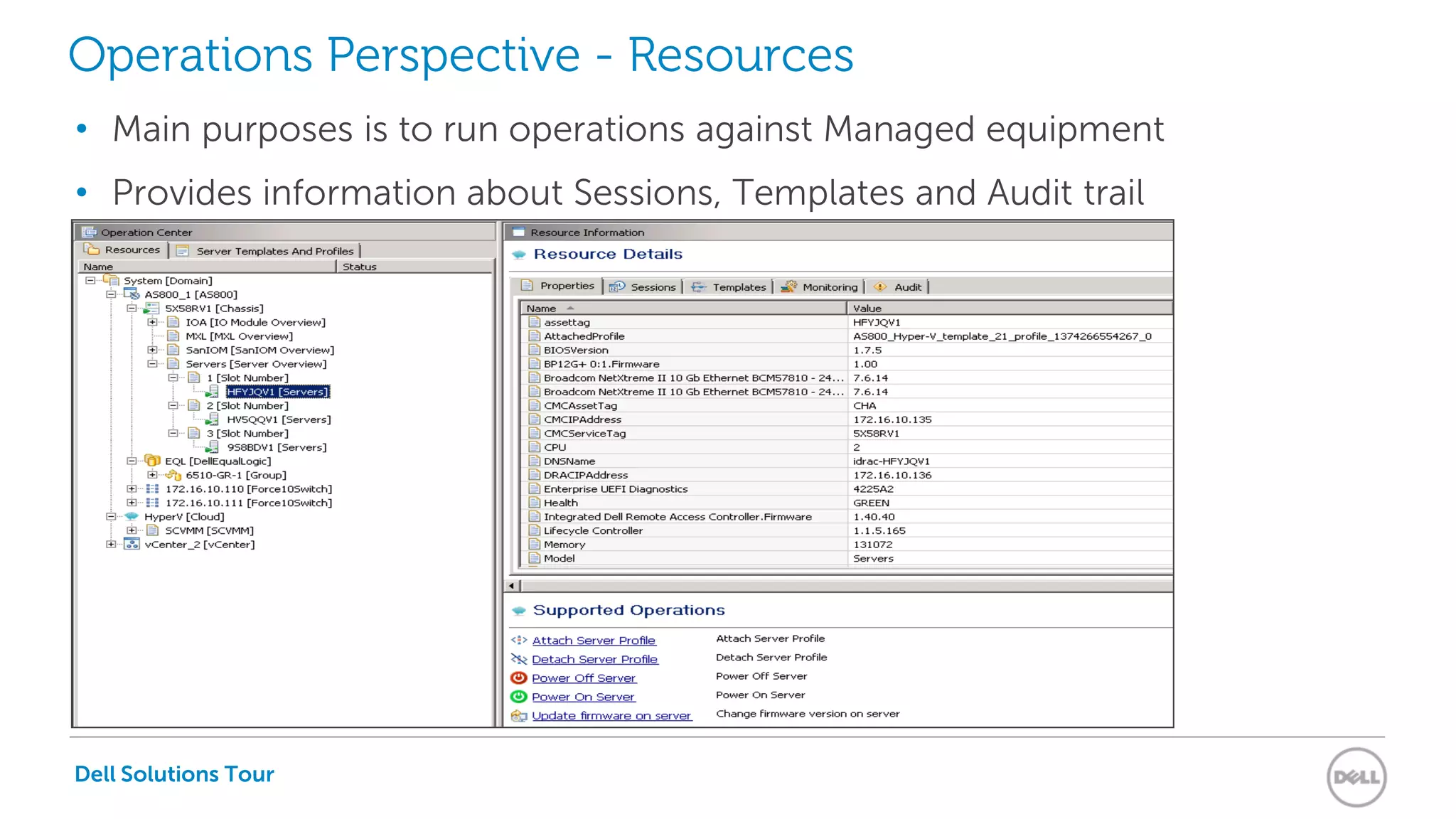Click the Health property row icon
Viewport: 1456px width, 819px height.
[x=535, y=503]
